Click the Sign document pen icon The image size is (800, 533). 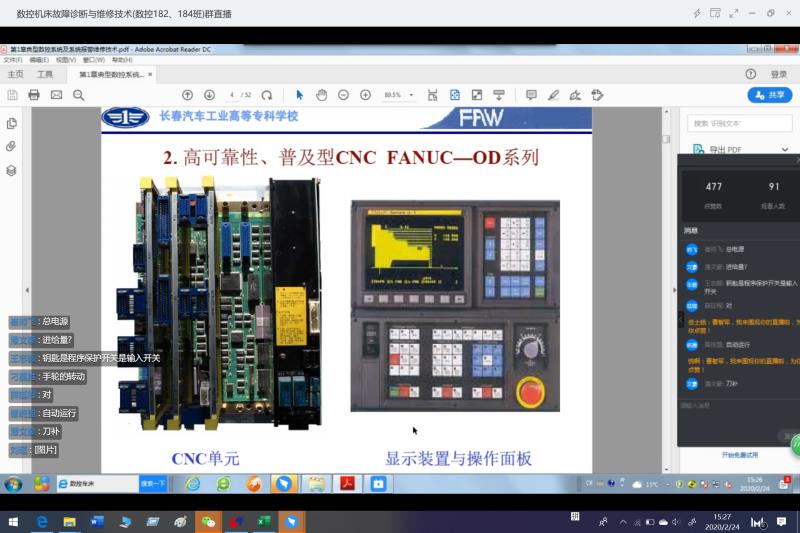tap(575, 95)
